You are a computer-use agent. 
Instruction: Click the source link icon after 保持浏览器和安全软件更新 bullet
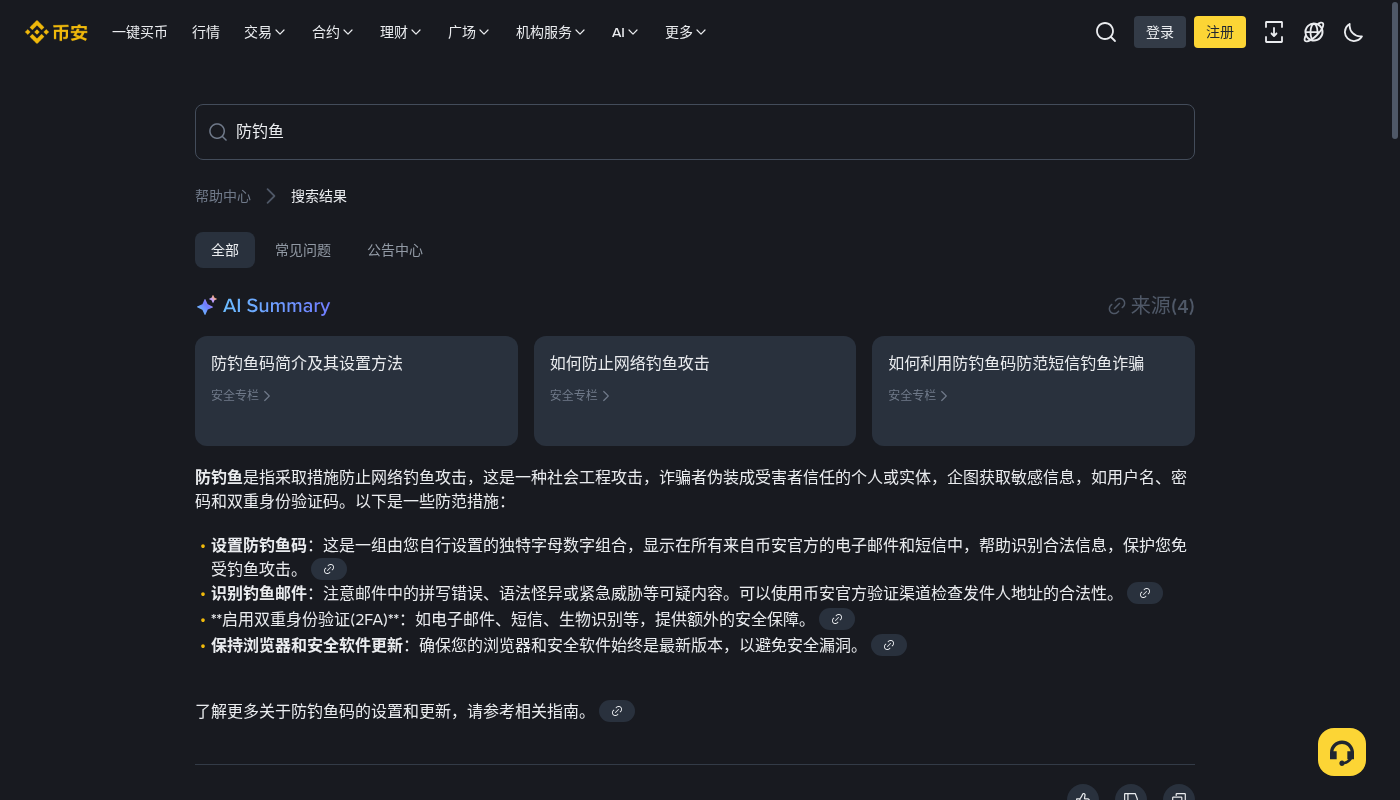click(x=889, y=645)
